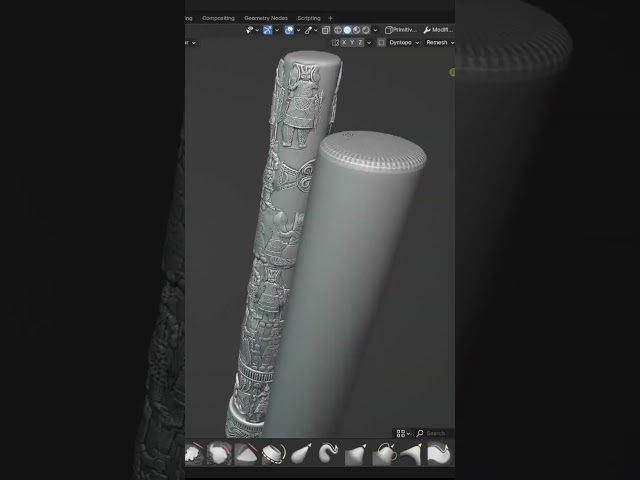Add a new workspace with the plus button
The height and width of the screenshot is (480, 640).
coord(330,18)
